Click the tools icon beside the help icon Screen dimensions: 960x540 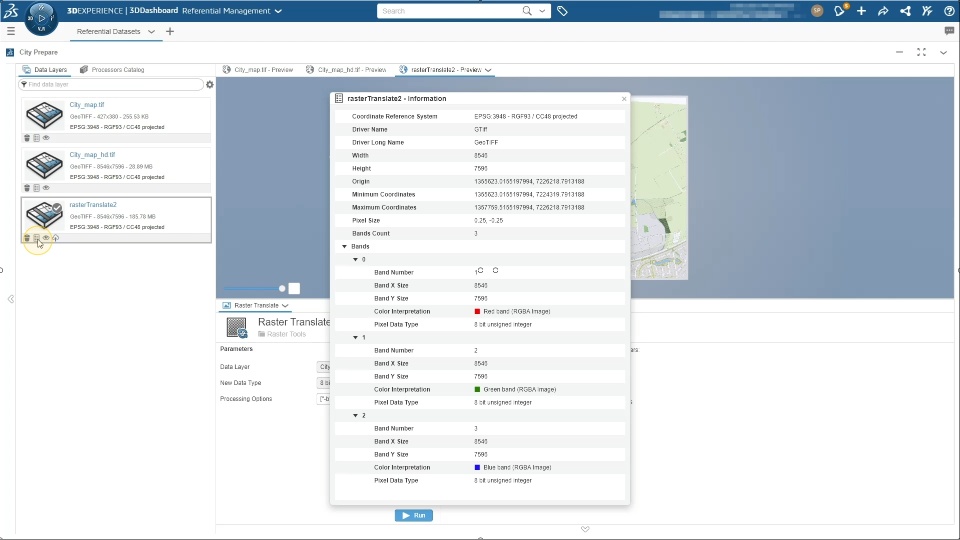(x=927, y=10)
